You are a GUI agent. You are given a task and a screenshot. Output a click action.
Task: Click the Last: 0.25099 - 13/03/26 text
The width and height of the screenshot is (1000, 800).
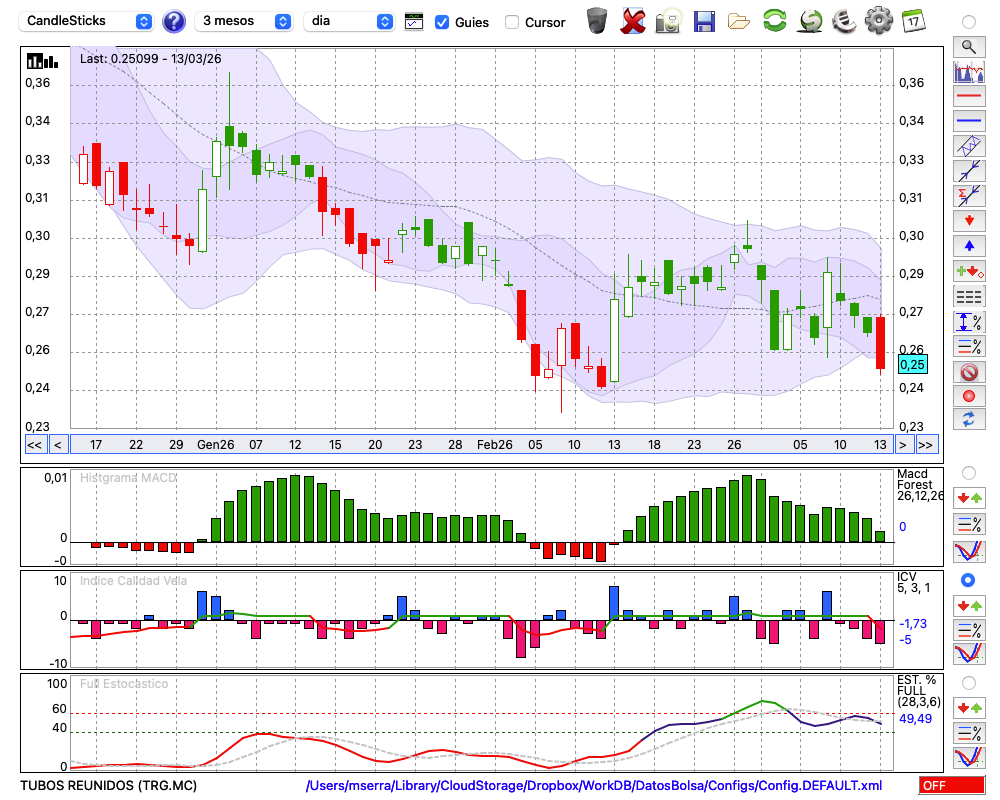click(151, 59)
